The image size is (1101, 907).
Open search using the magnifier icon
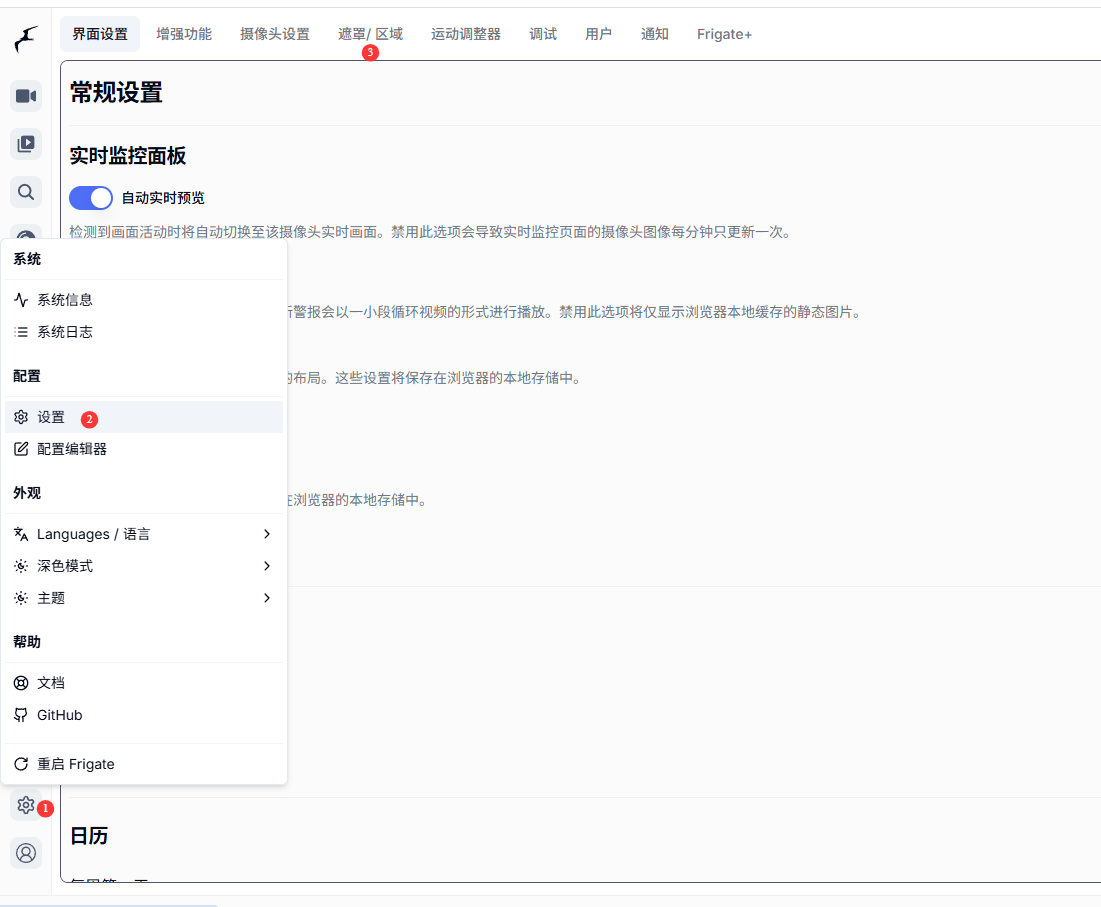pyautogui.click(x=25, y=192)
